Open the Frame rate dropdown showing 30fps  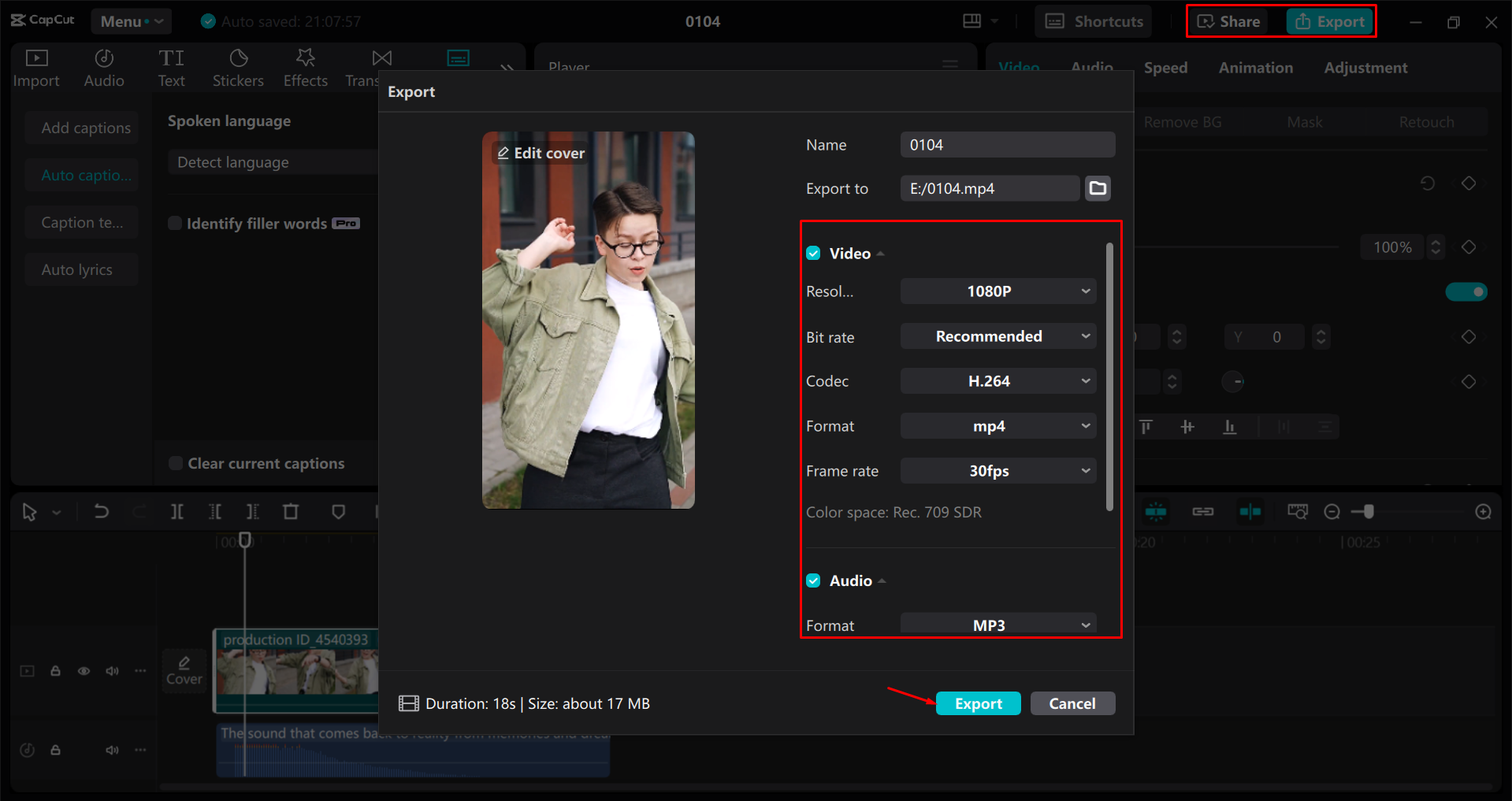(x=997, y=470)
